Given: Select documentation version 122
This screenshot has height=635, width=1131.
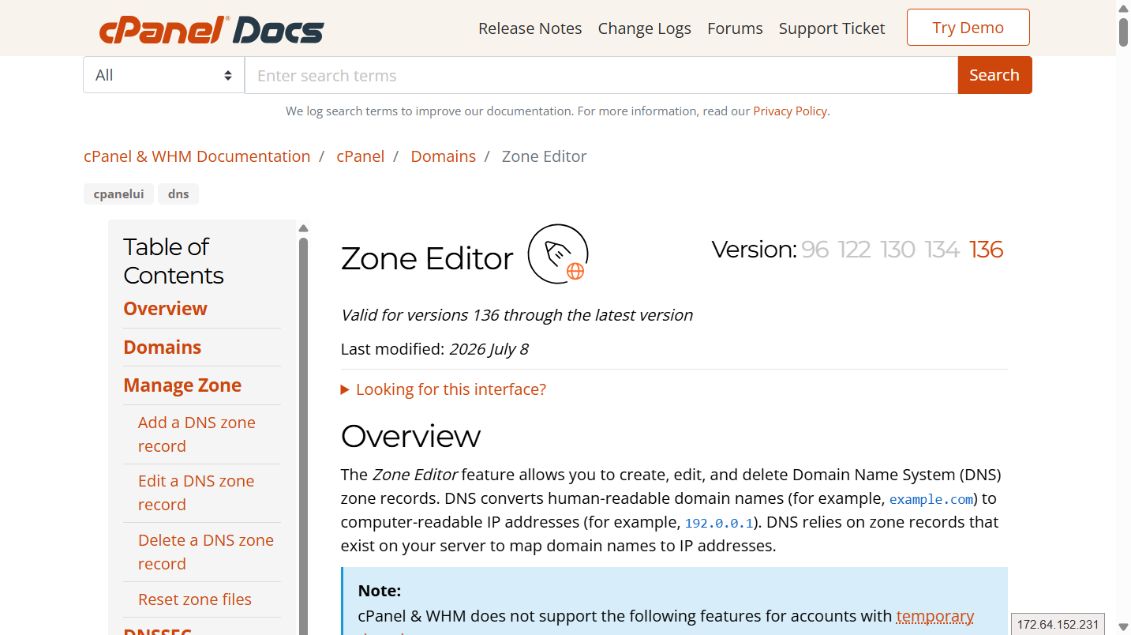Looking at the screenshot, I should tap(854, 250).
